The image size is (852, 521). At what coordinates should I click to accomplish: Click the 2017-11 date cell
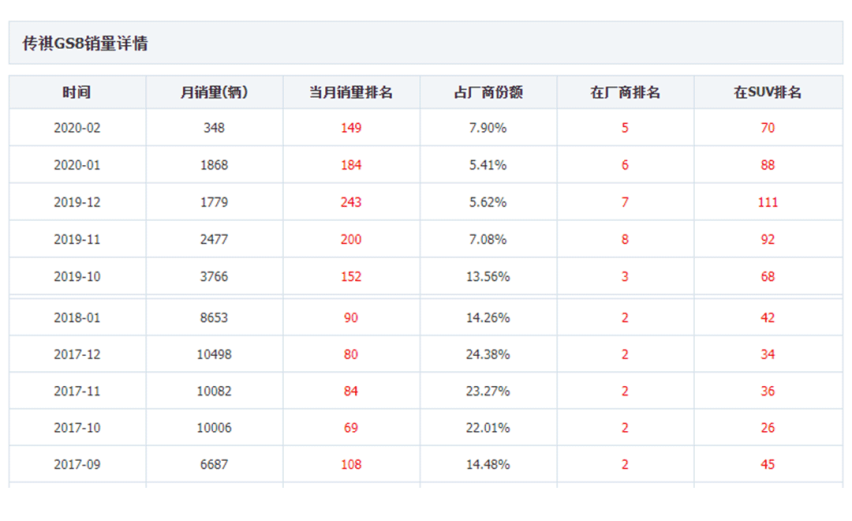click(77, 391)
